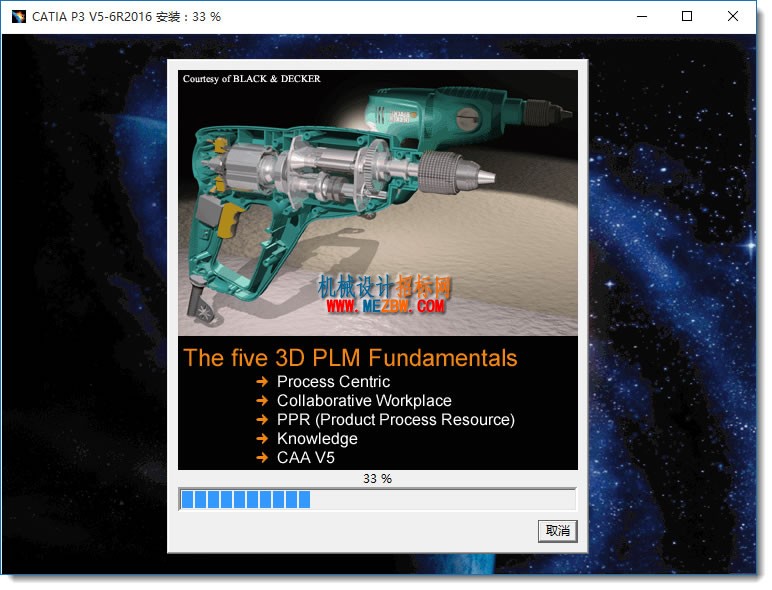Click 'The five 3D PLM Fundamentals' heading
Image resolution: width=772 pixels, height=590 pixels.
[350, 358]
